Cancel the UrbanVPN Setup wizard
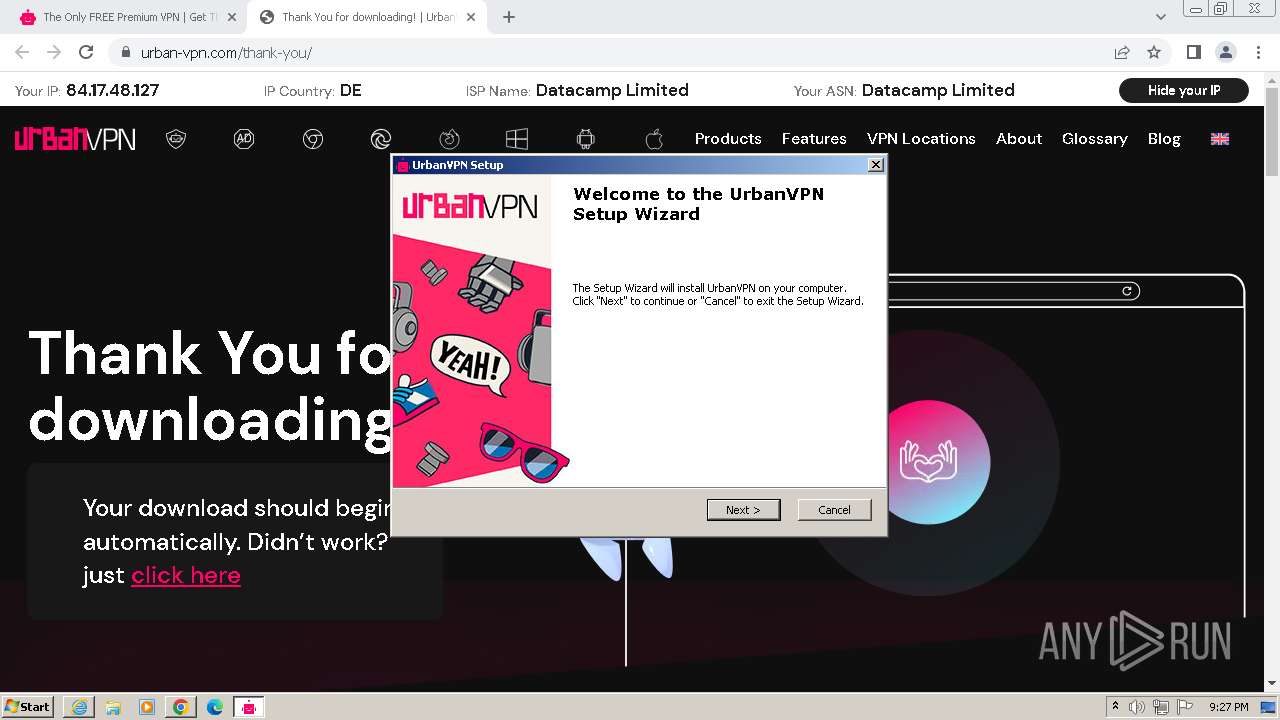The image size is (1280, 720). coord(834,510)
